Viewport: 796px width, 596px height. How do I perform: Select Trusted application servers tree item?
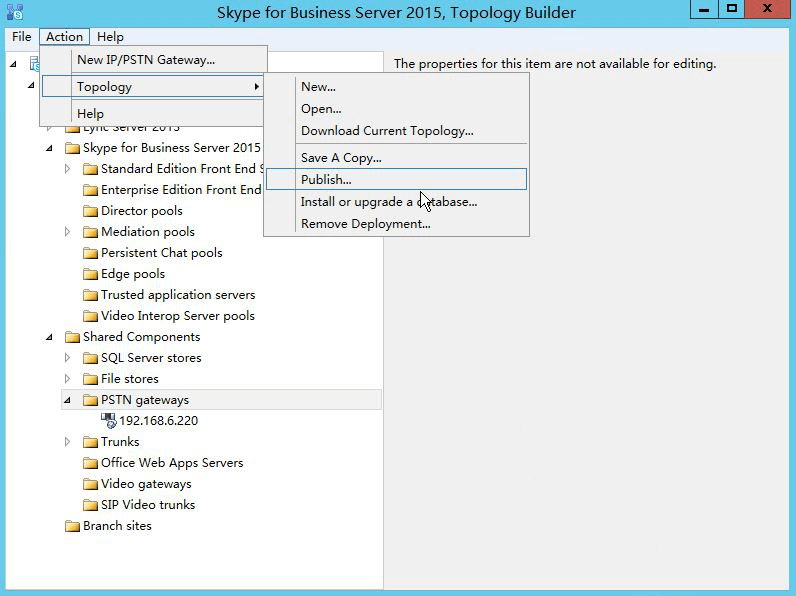(178, 295)
